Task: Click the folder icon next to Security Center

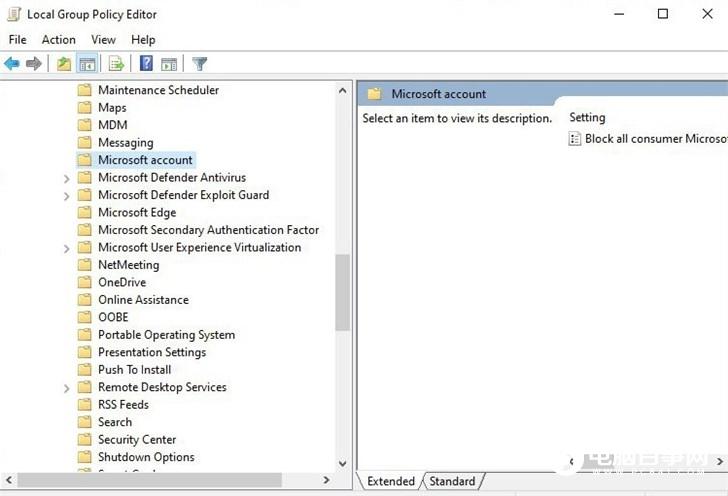Action: pyautogui.click(x=84, y=439)
